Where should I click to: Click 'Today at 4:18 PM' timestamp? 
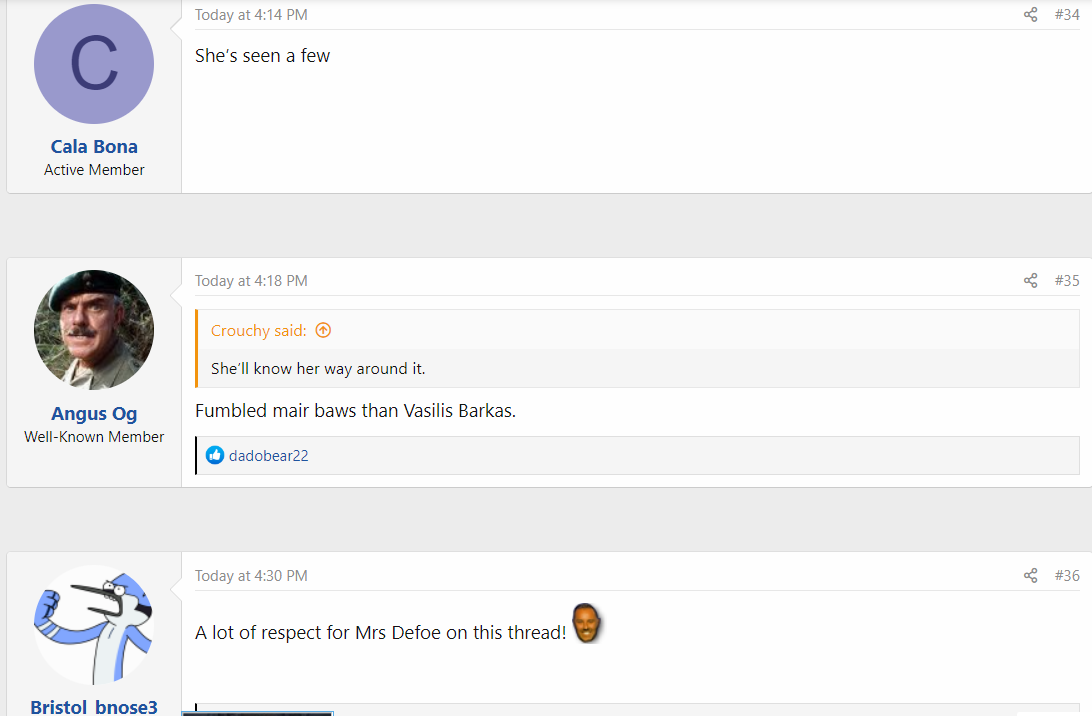coord(251,281)
